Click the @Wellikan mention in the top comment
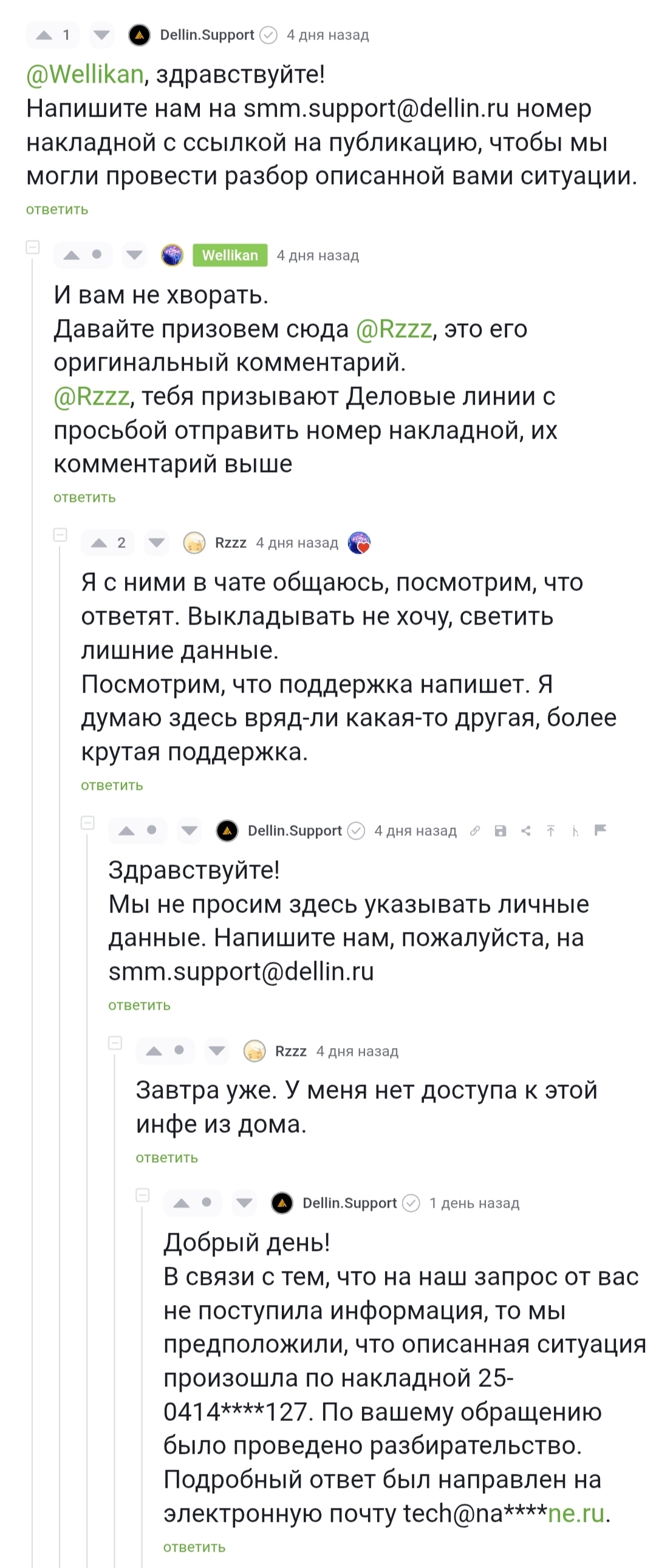The image size is (656, 1568). pyautogui.click(x=84, y=74)
